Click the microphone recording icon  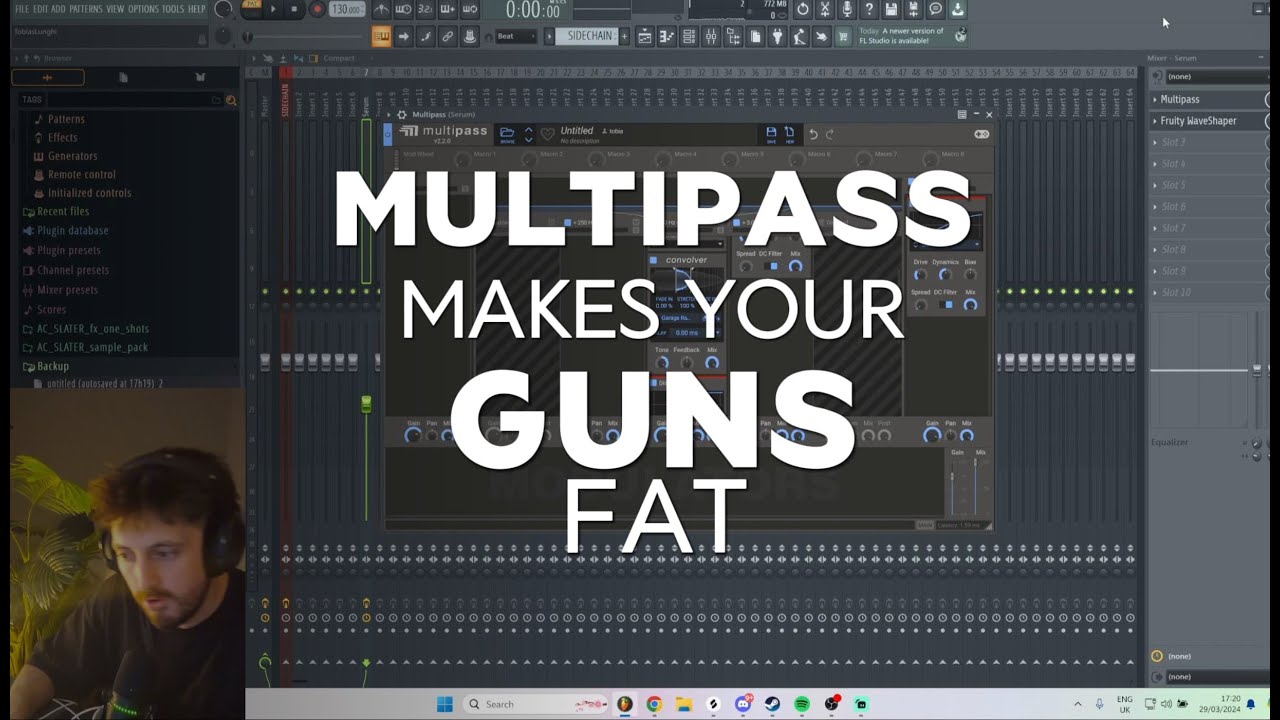847,9
